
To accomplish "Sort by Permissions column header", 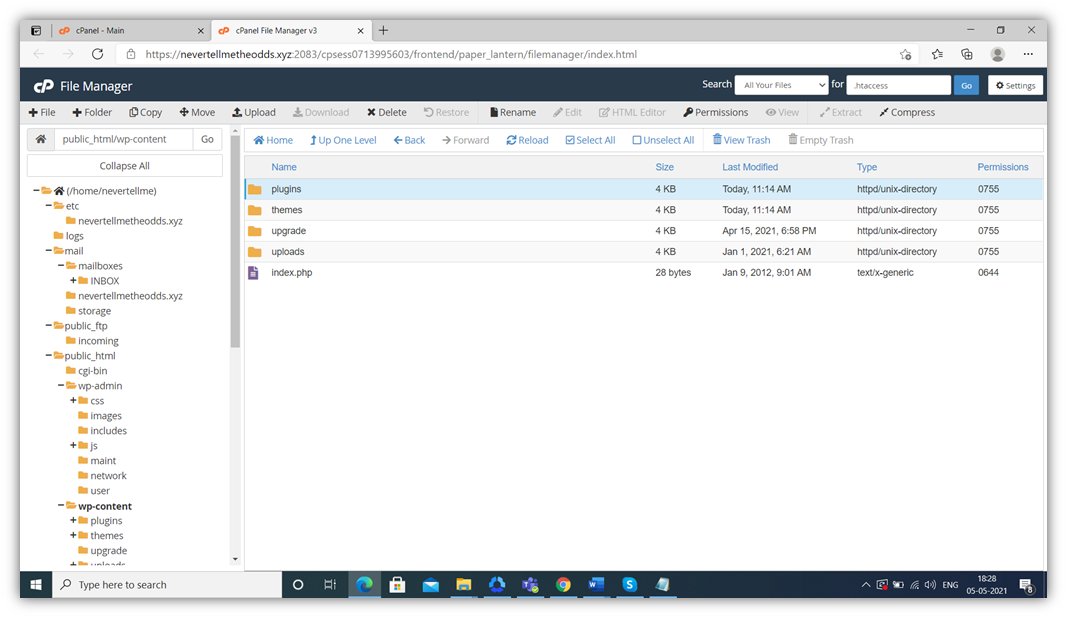I will [x=1002, y=167].
